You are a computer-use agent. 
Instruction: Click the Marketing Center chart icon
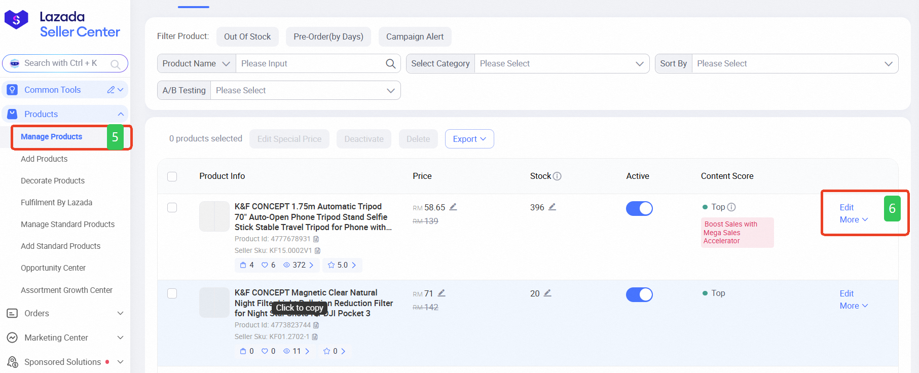[x=12, y=338]
